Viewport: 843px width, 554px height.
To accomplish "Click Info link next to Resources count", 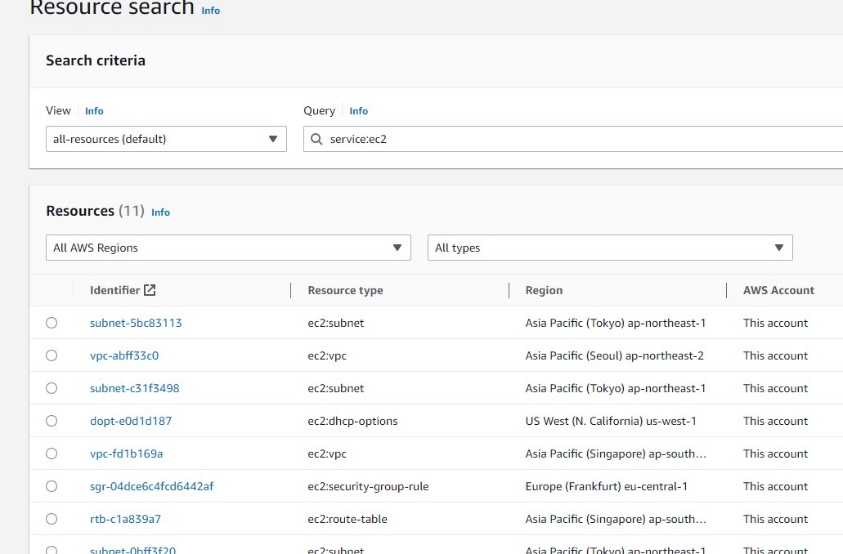I will coord(160,212).
